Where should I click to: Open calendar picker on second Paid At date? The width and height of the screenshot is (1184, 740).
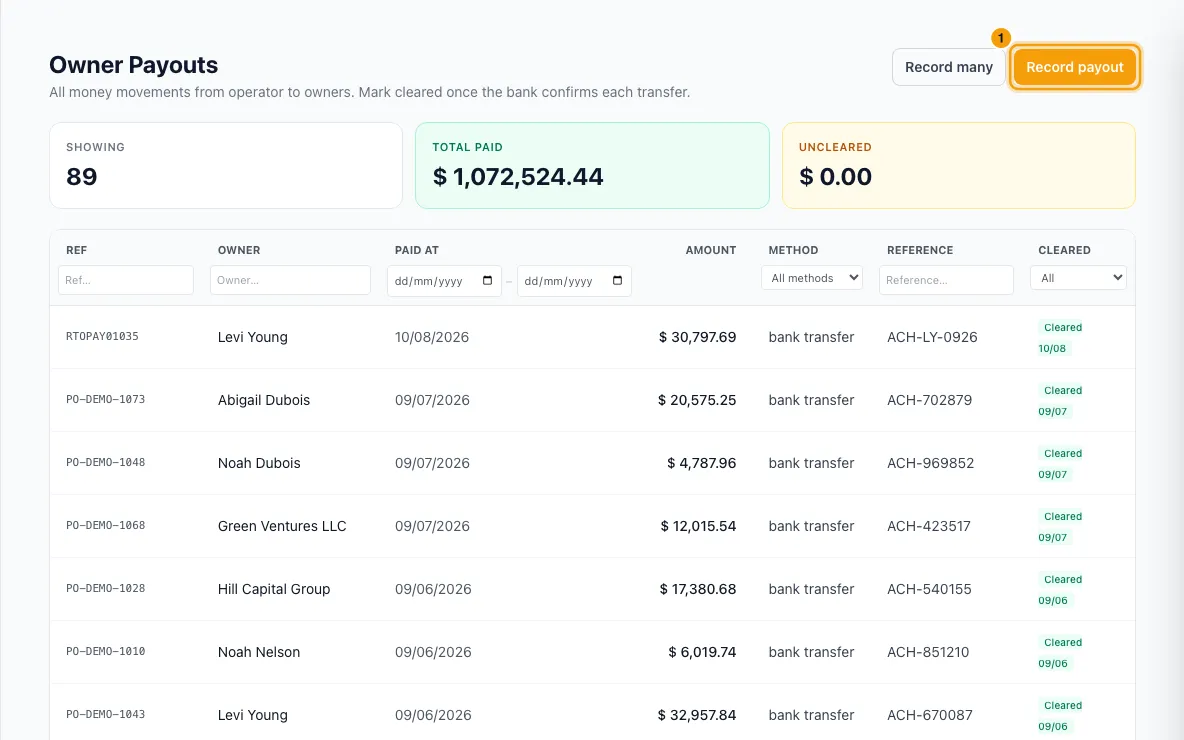(617, 281)
